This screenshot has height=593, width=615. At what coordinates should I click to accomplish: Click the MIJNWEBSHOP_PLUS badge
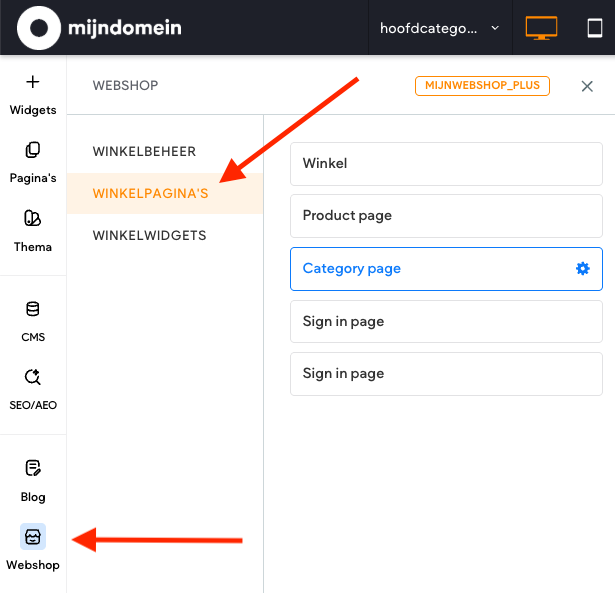(482, 86)
